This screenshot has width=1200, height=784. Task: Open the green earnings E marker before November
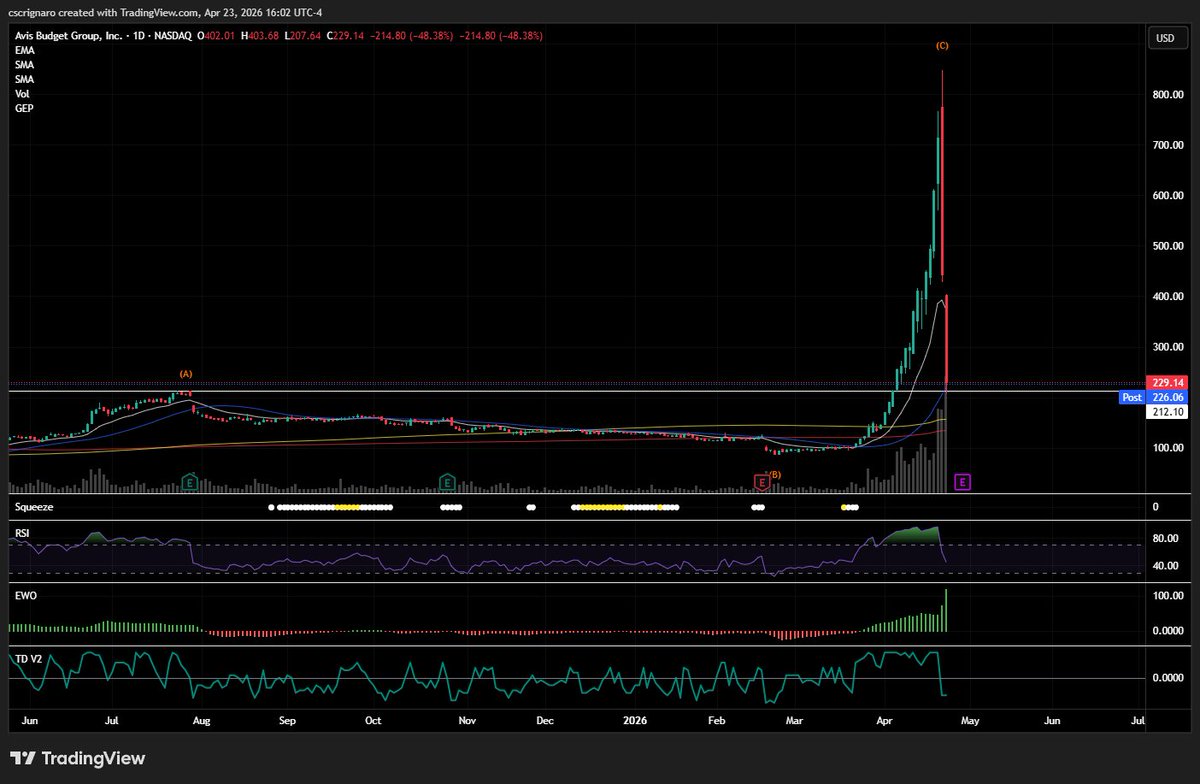[x=448, y=482]
